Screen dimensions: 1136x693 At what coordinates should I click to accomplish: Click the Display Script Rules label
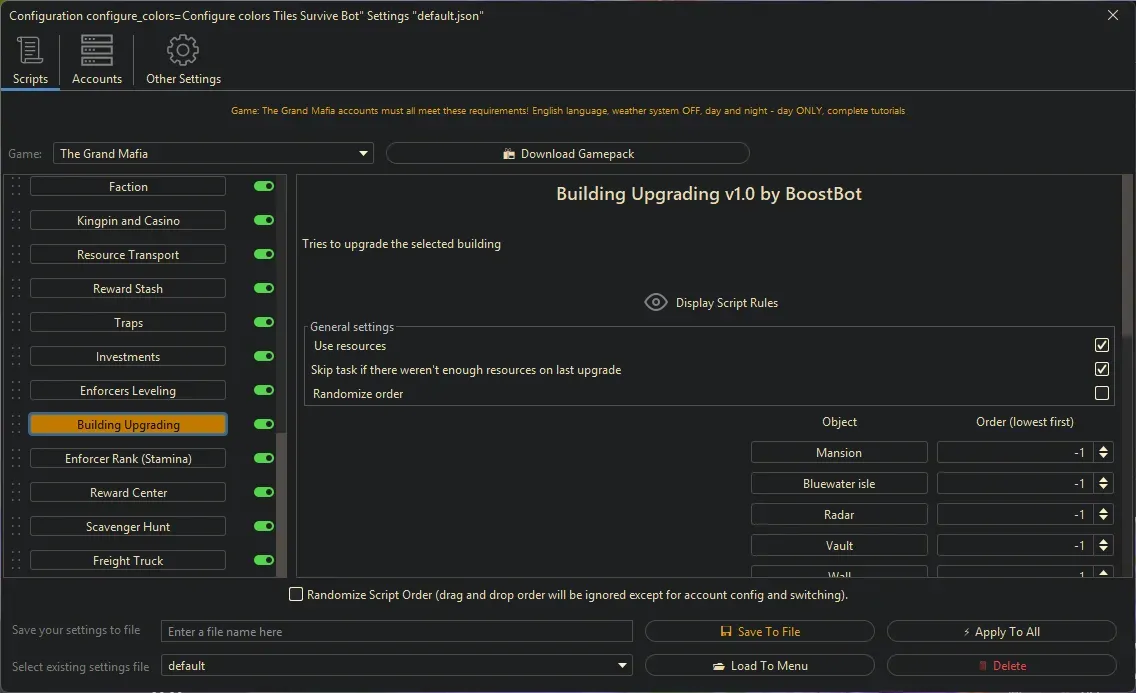point(727,303)
